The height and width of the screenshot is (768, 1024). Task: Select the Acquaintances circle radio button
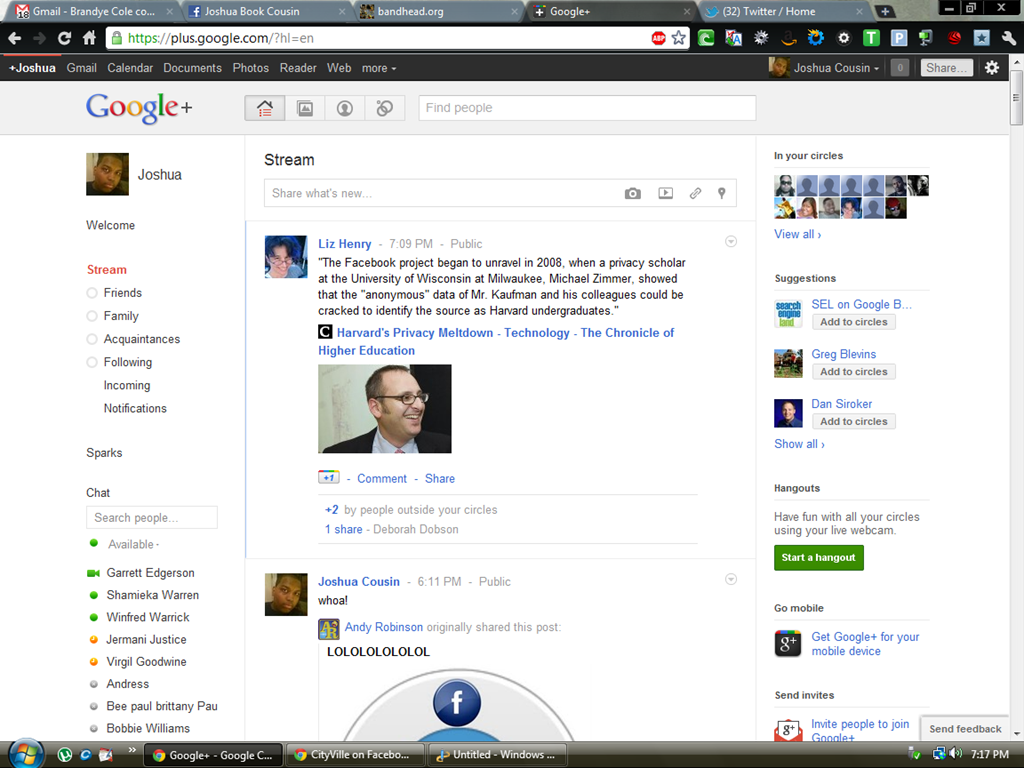click(x=92, y=340)
